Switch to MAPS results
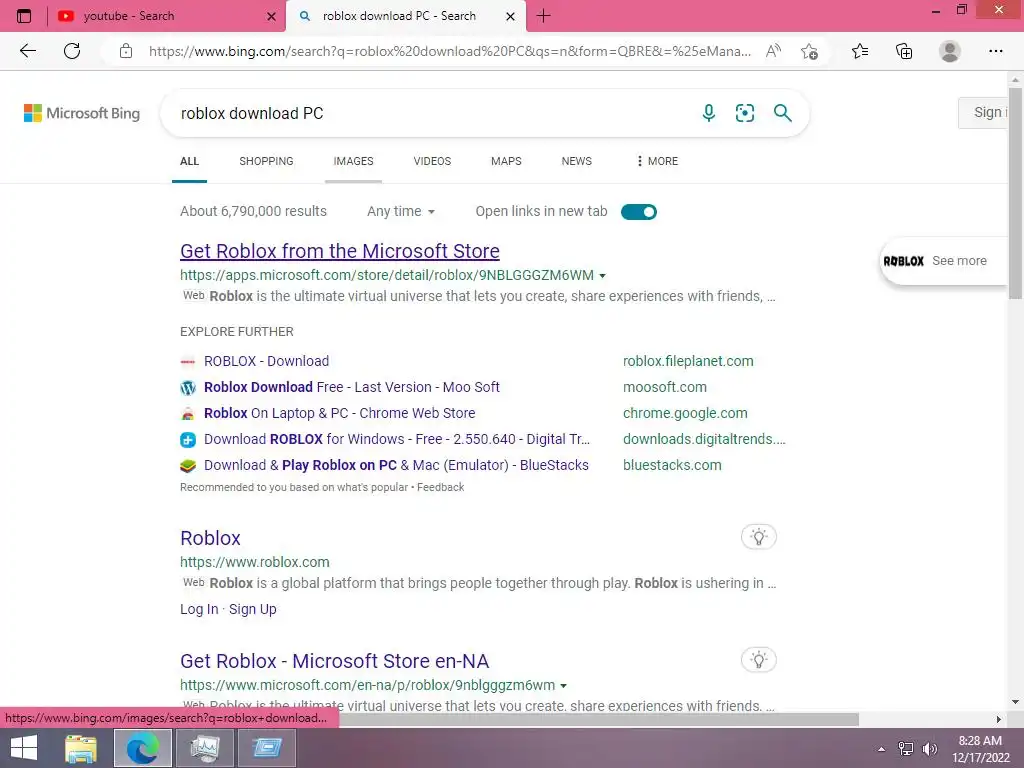This screenshot has width=1024, height=768. pyautogui.click(x=506, y=161)
